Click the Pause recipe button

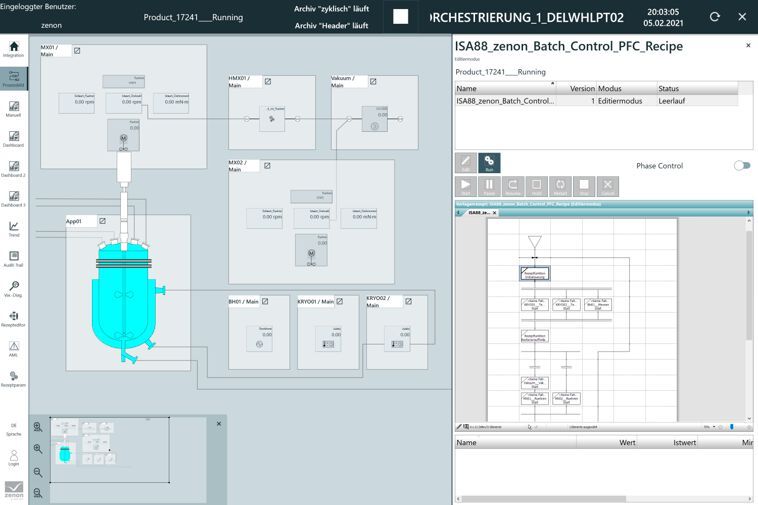489,186
